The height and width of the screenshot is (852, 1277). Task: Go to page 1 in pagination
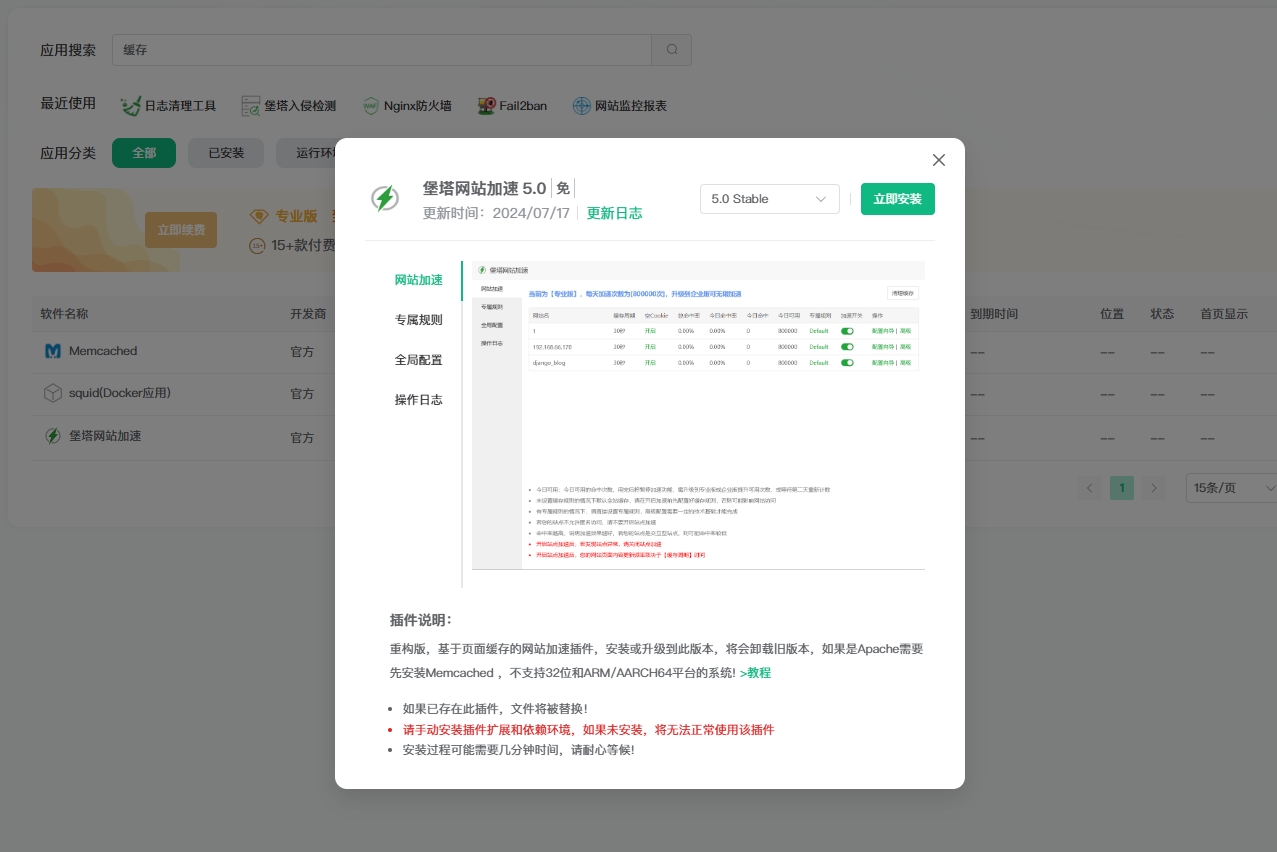(x=1122, y=488)
